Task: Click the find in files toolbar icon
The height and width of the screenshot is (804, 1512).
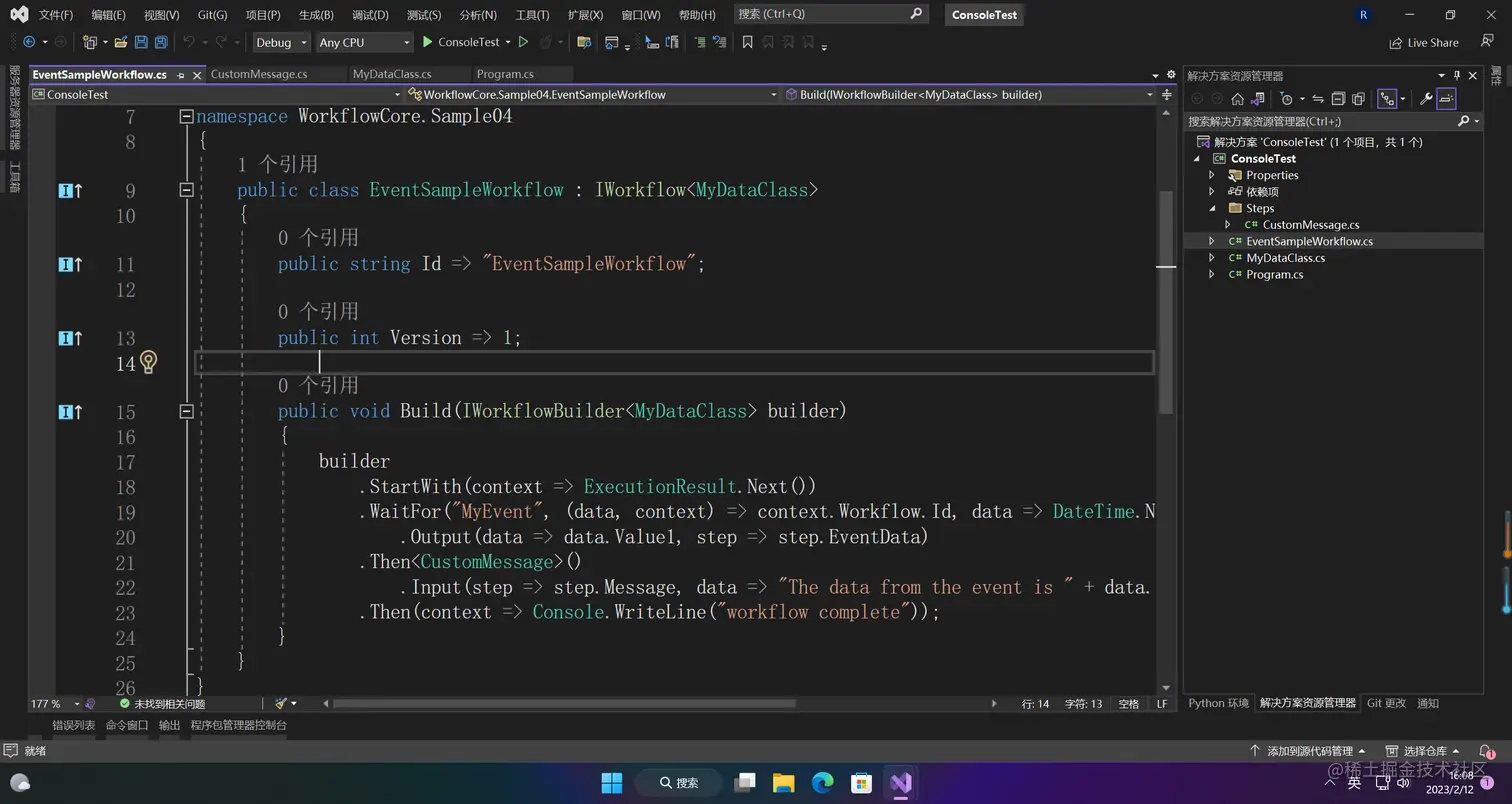Action: coord(584,42)
